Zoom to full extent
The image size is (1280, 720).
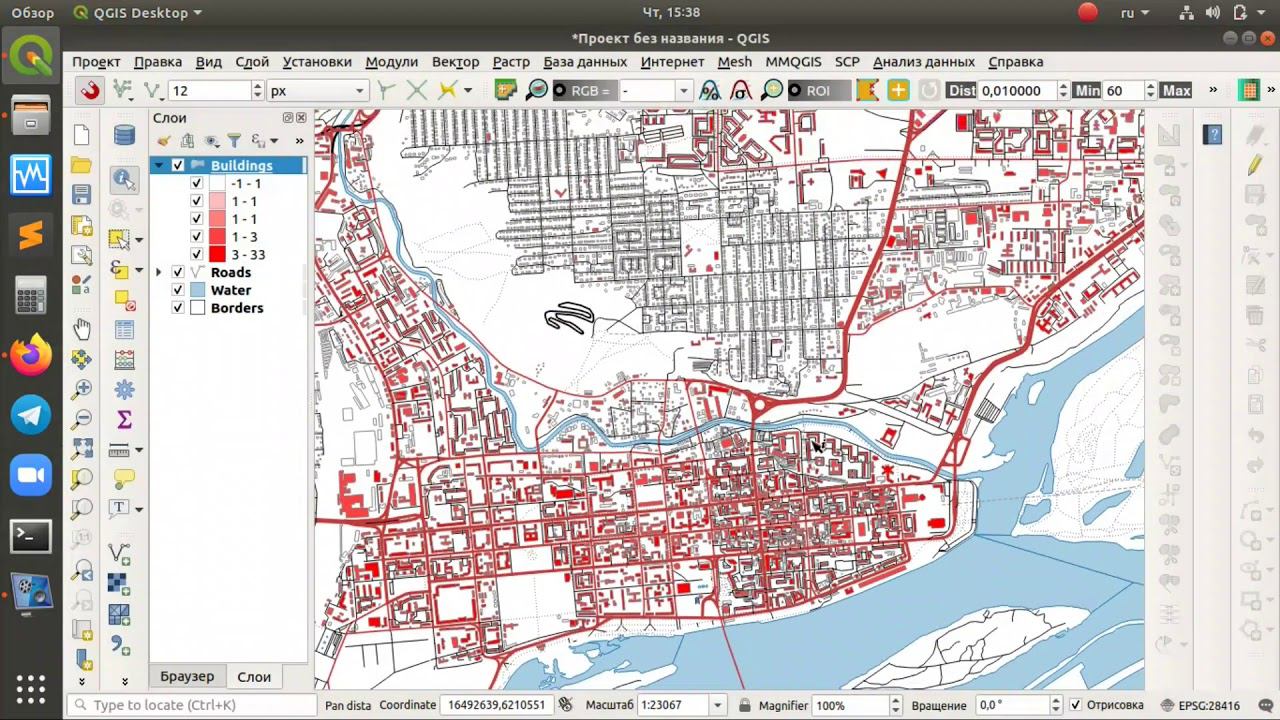click(82, 449)
